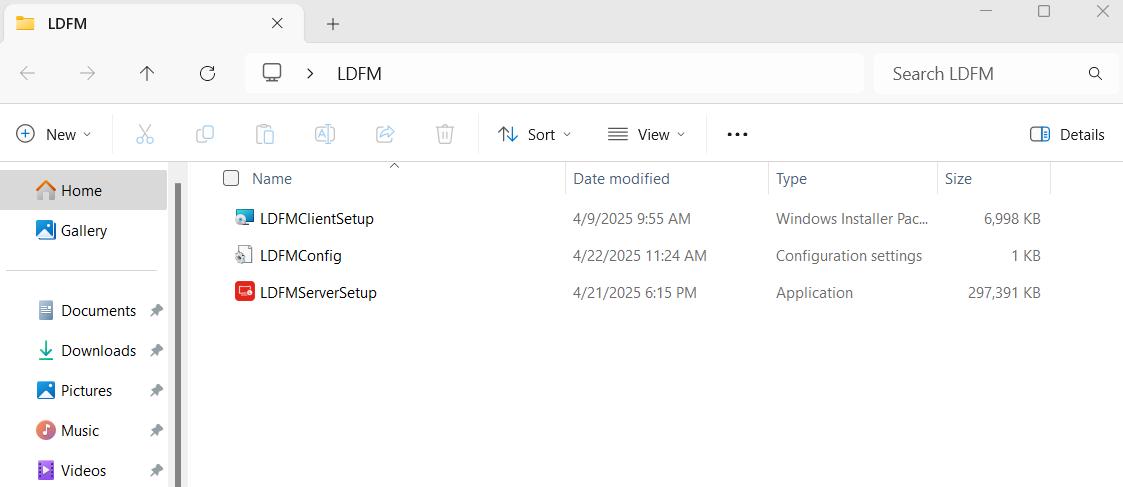The height and width of the screenshot is (487, 1123).
Task: Click the Paste clipboard icon
Action: (x=265, y=134)
